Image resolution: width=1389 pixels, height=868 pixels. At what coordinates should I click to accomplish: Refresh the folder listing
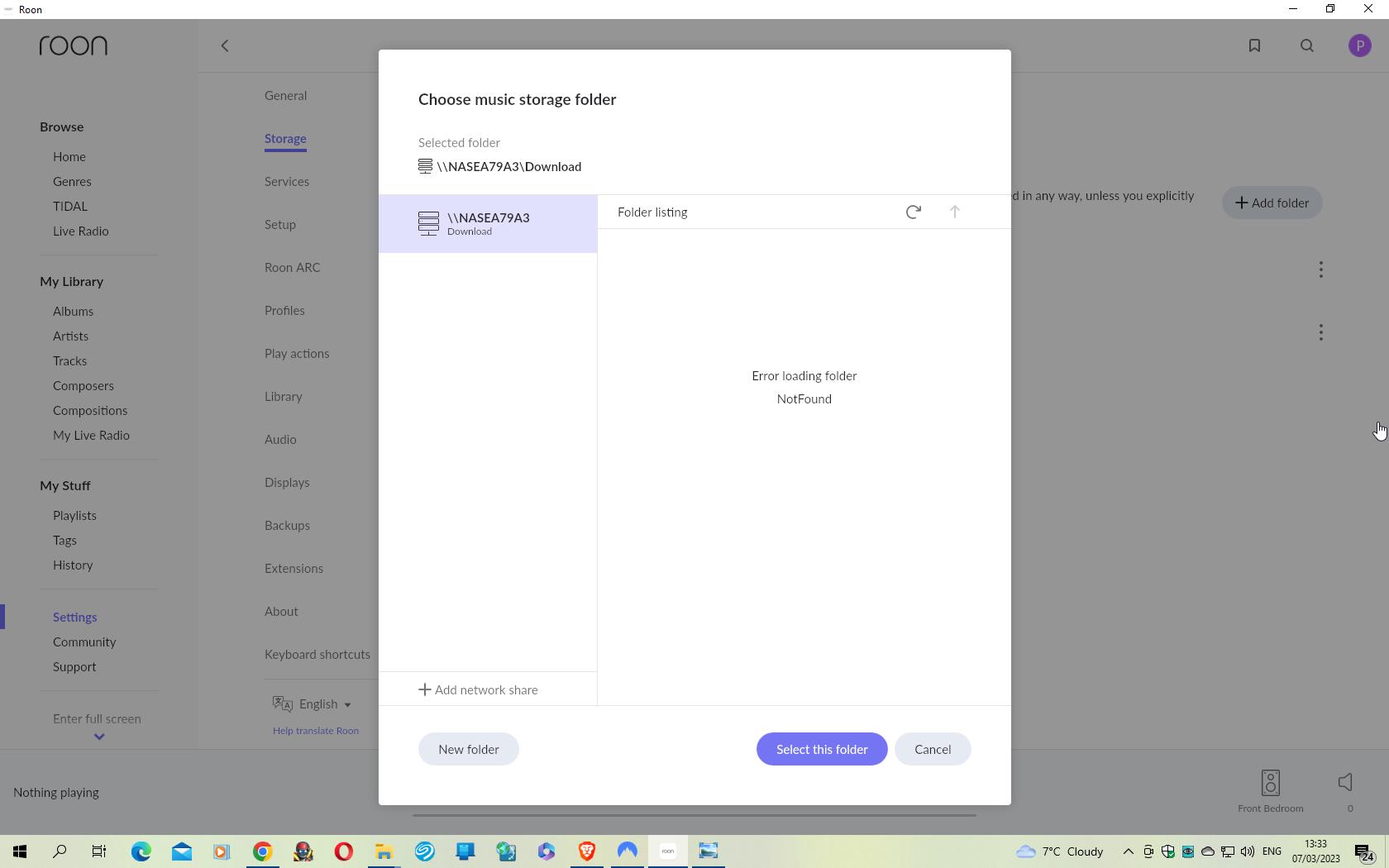click(913, 212)
